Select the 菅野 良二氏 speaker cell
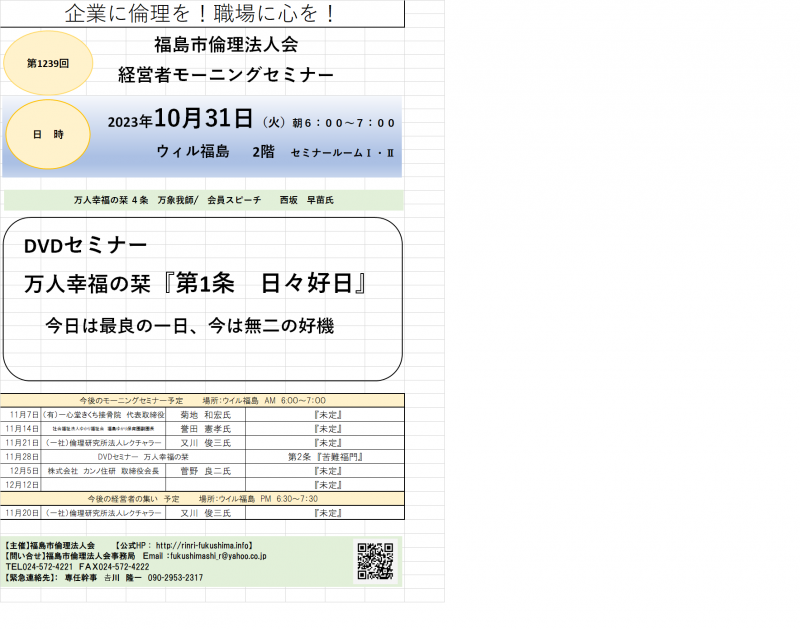Screen dimensions: 800x629 [205, 470]
